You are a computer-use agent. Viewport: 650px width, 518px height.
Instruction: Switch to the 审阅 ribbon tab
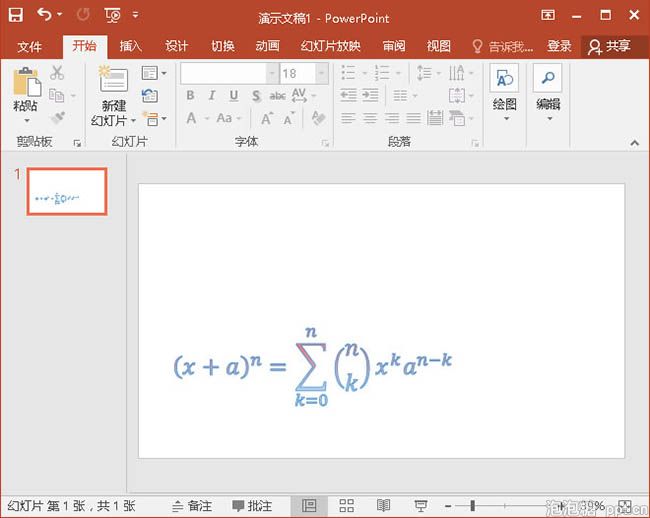click(x=394, y=46)
